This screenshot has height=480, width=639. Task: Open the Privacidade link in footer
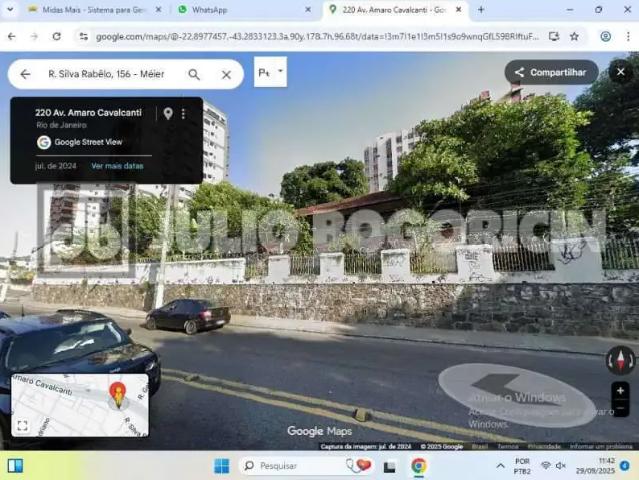coord(544,447)
